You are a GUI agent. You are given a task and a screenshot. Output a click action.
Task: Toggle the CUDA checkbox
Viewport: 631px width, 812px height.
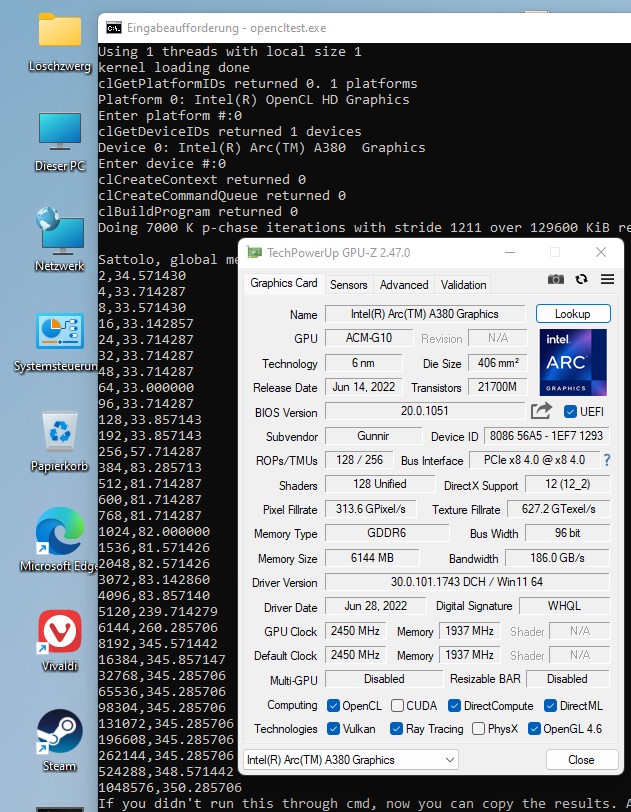click(x=397, y=706)
